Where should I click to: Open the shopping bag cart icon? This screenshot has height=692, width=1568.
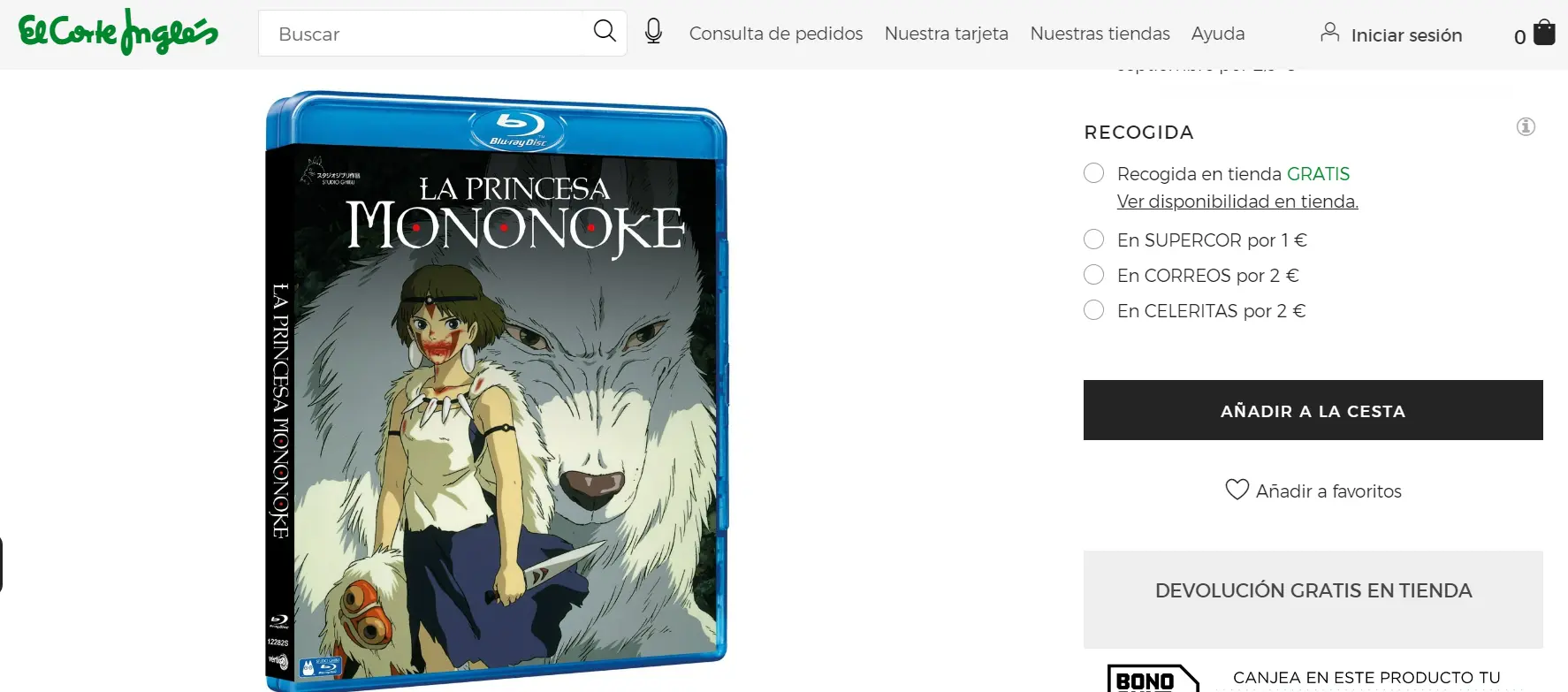coord(1544,33)
